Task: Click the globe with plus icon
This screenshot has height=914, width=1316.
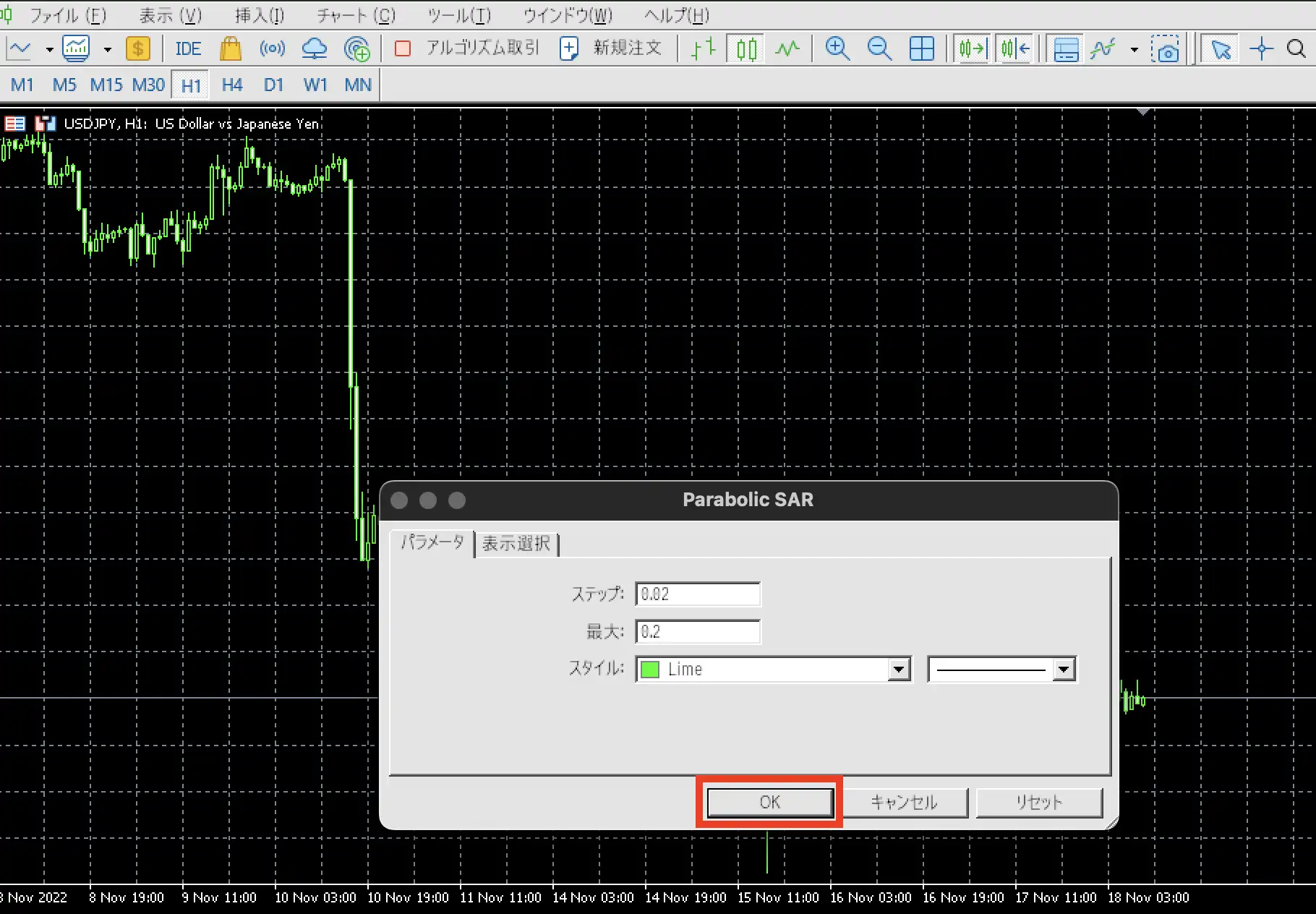Action: pyautogui.click(x=357, y=48)
